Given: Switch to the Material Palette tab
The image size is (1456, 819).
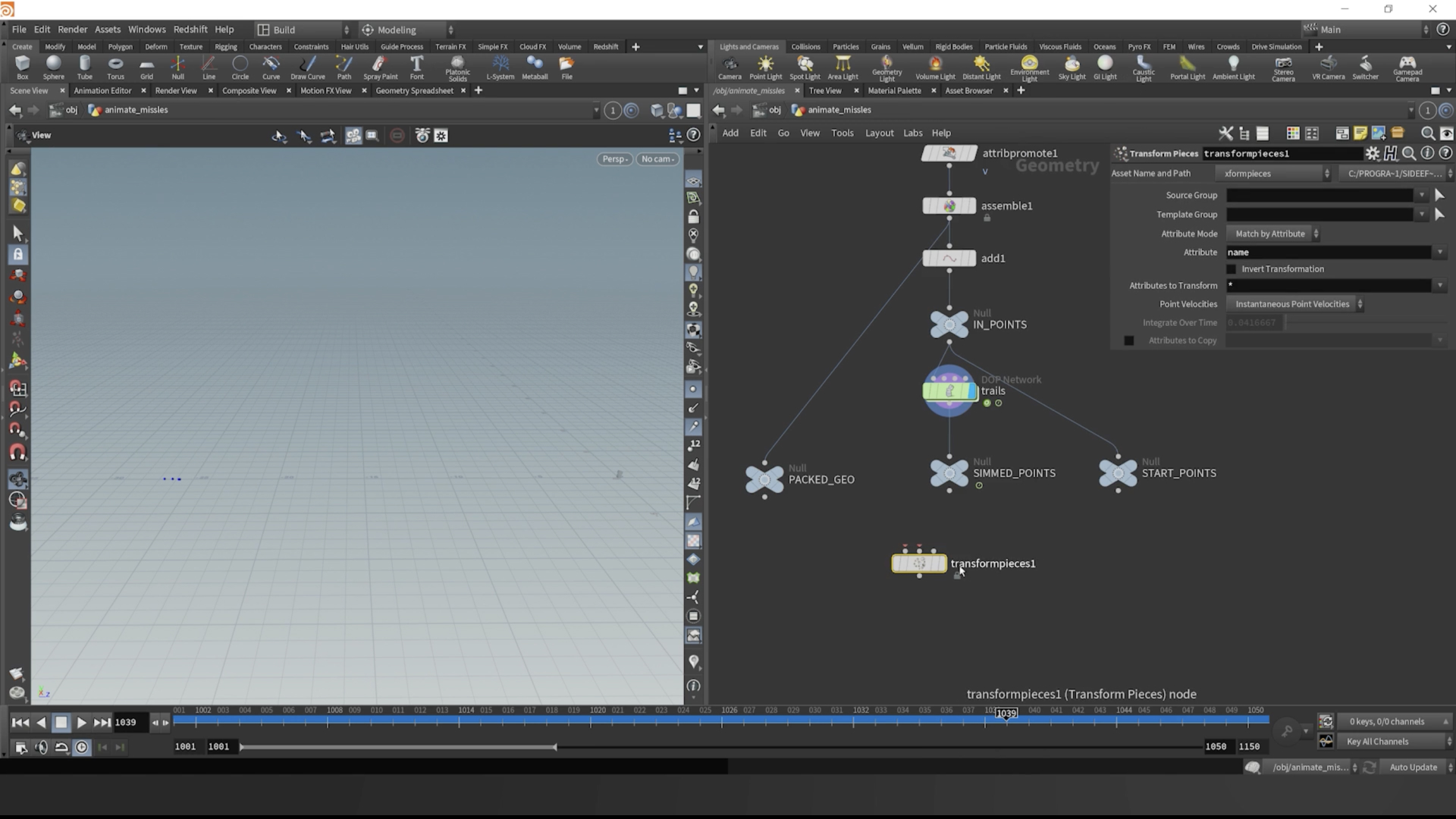Looking at the screenshot, I should pos(894,91).
